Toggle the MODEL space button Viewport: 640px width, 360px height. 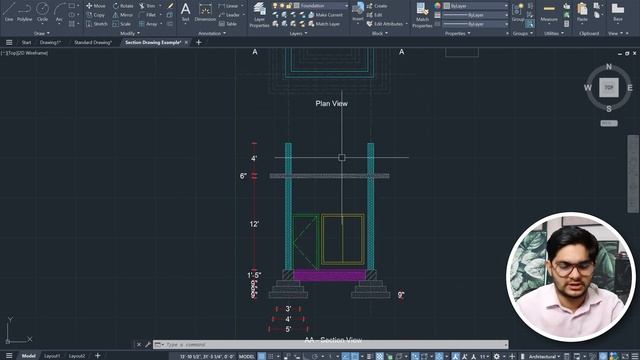coord(247,356)
